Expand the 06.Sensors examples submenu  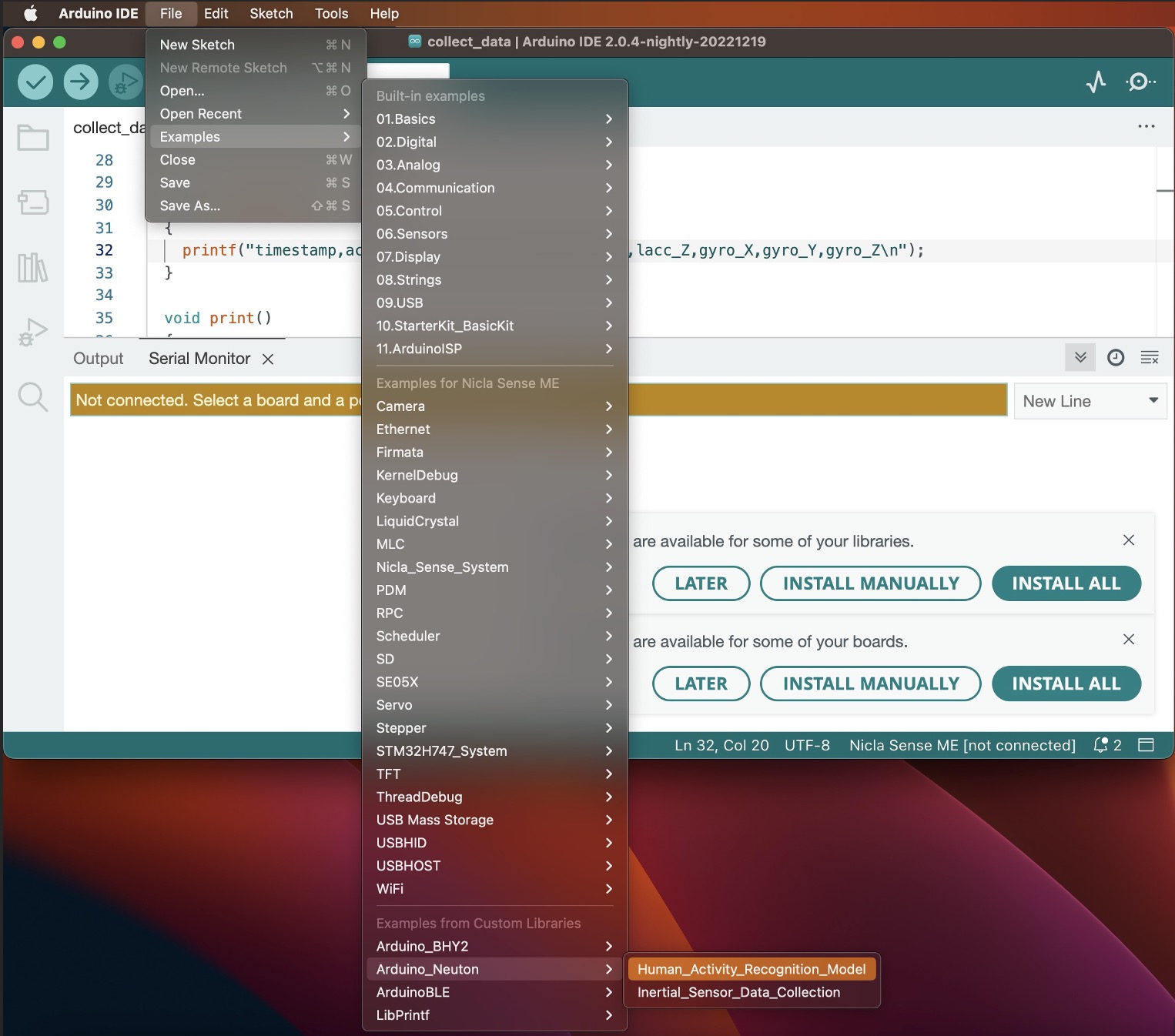[494, 234]
